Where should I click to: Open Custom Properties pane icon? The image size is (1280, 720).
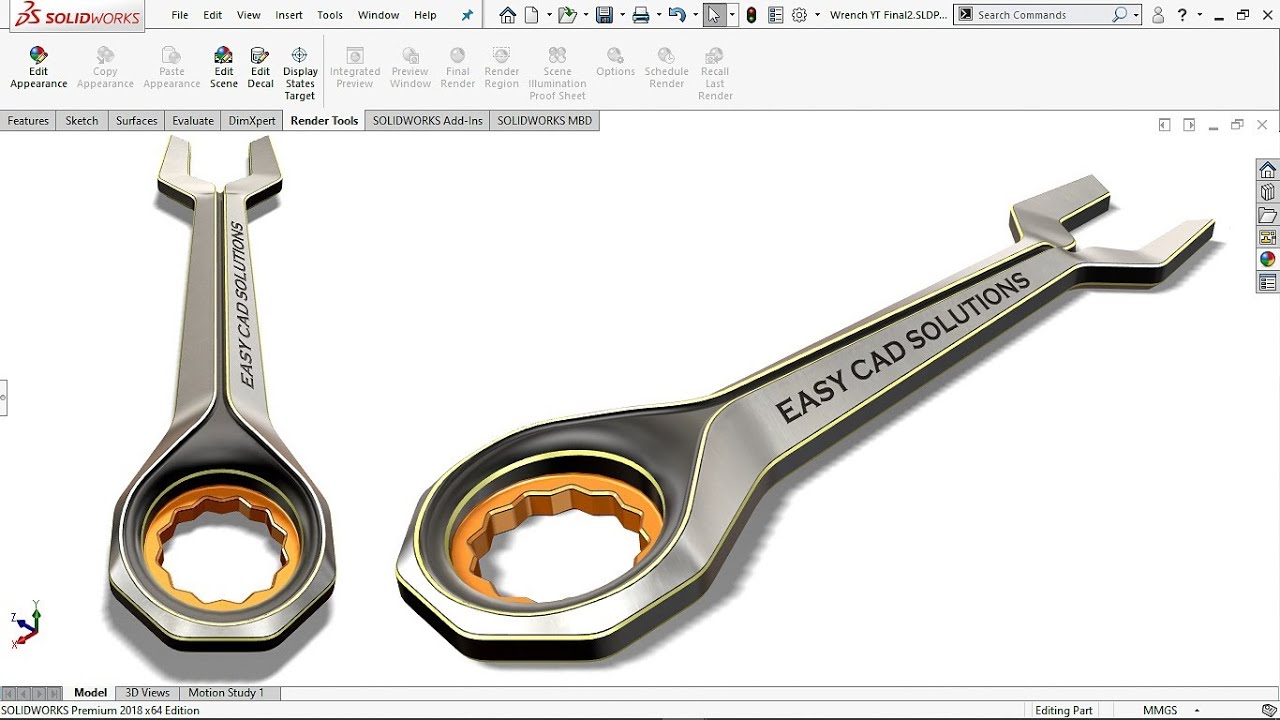1268,282
